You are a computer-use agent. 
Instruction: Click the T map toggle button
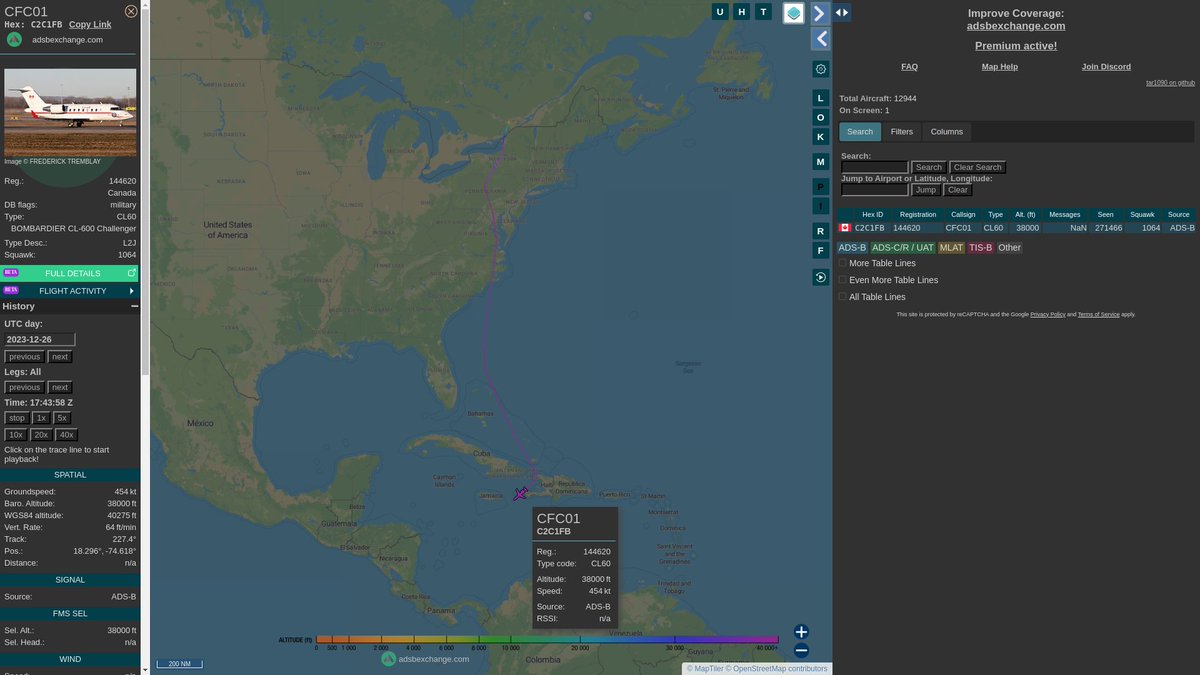point(764,12)
